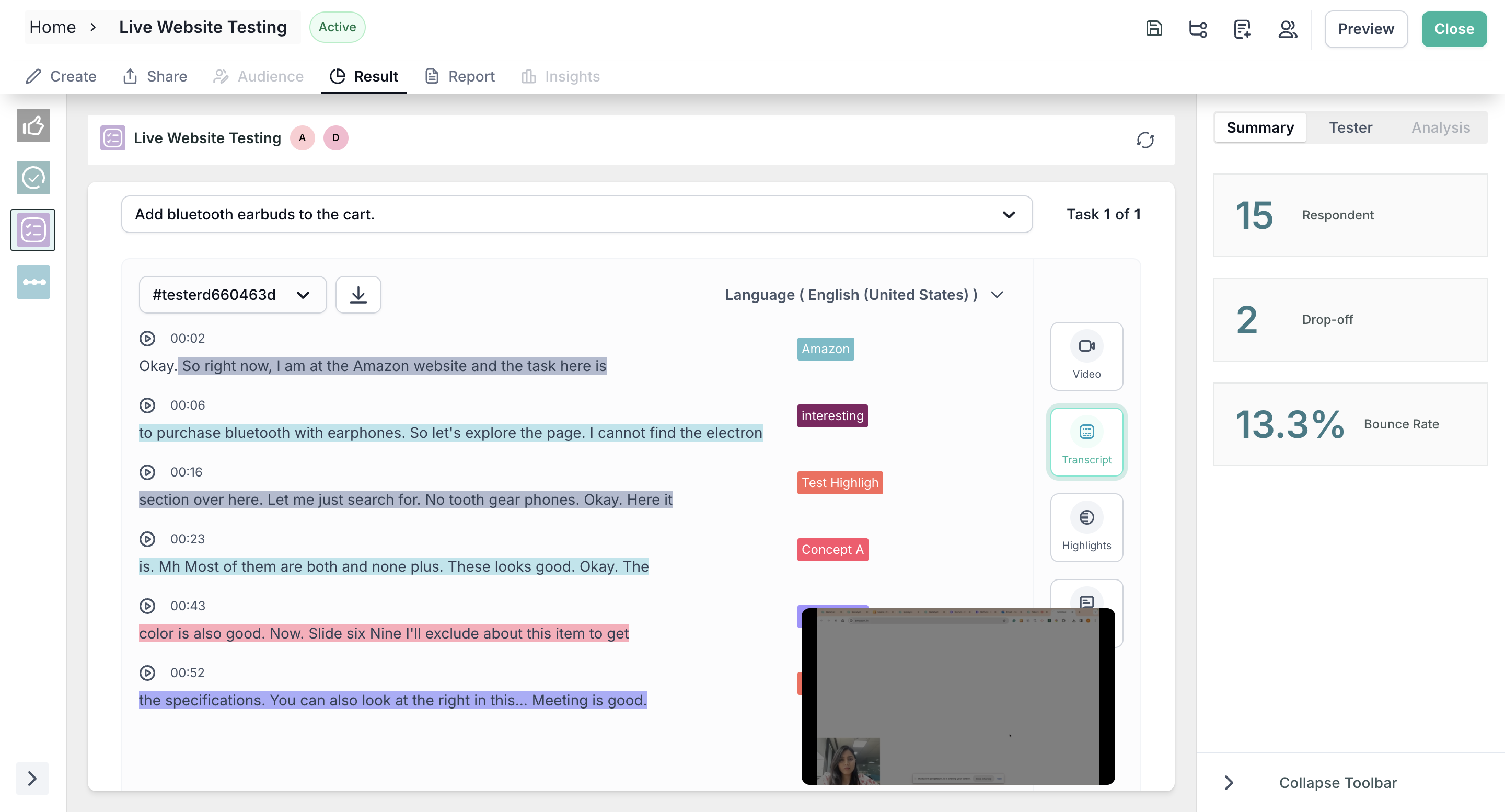The width and height of the screenshot is (1505, 812).
Task: Switch to the Summary panel tab
Action: click(1260, 127)
